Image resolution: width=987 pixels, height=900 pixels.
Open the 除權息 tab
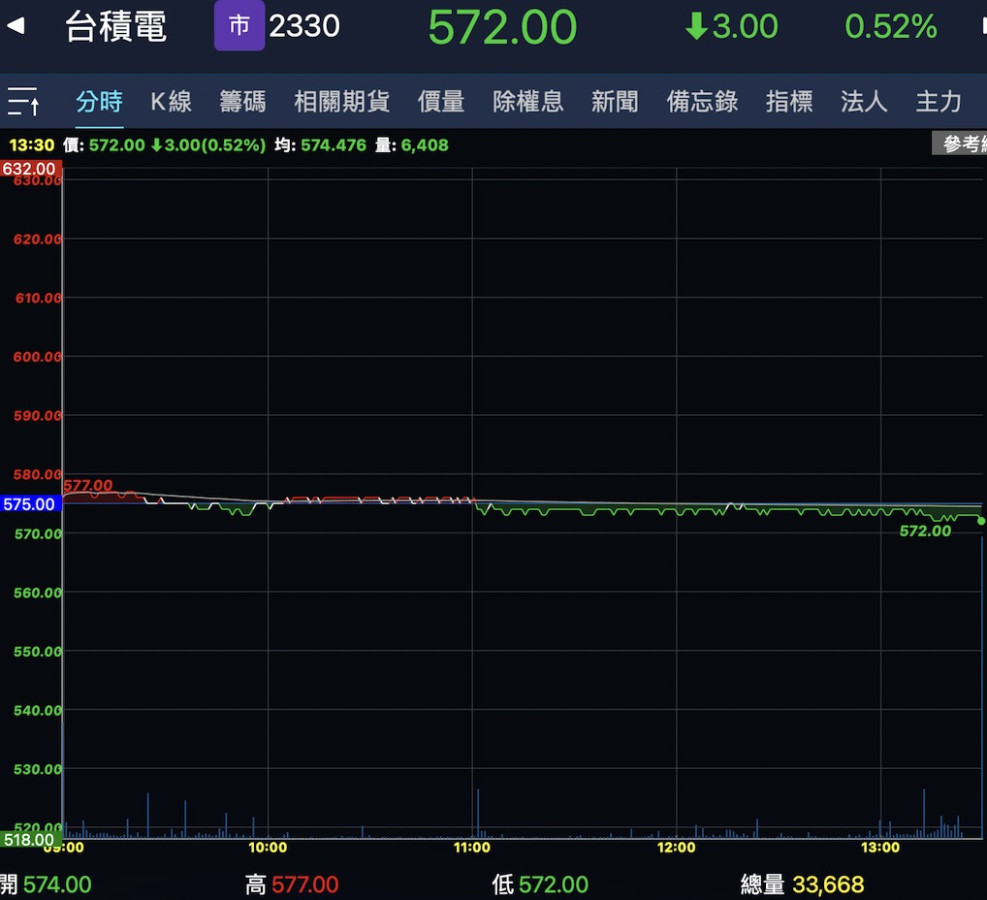coord(527,101)
